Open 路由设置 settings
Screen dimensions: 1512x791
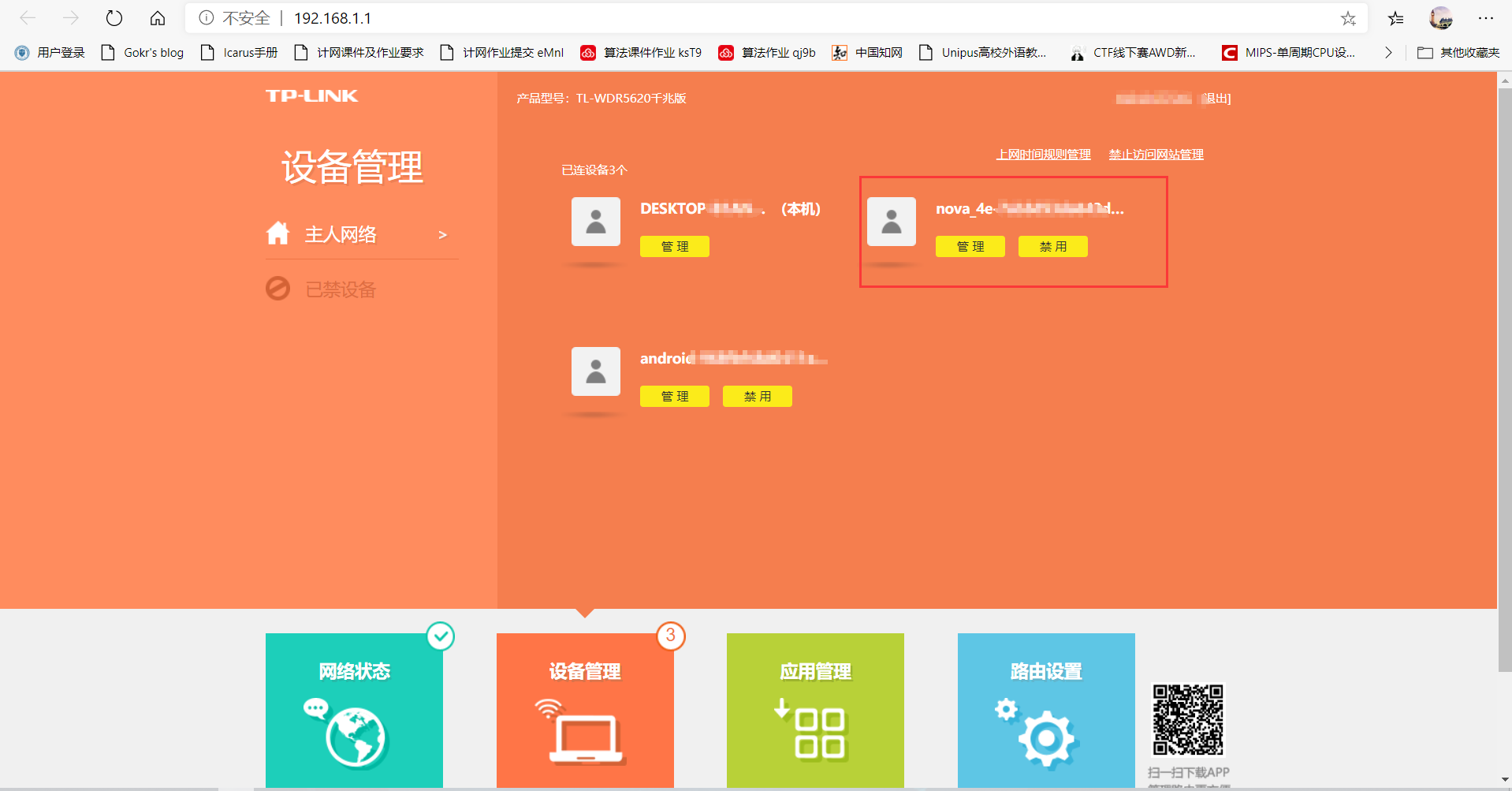tap(1045, 708)
